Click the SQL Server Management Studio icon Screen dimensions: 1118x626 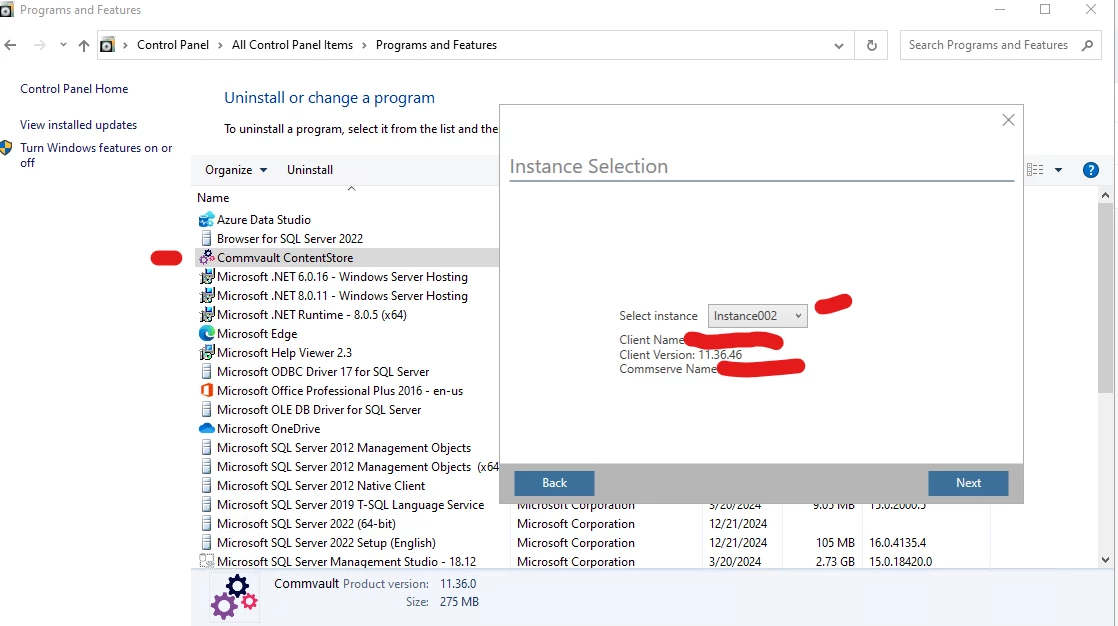pyautogui.click(x=206, y=561)
